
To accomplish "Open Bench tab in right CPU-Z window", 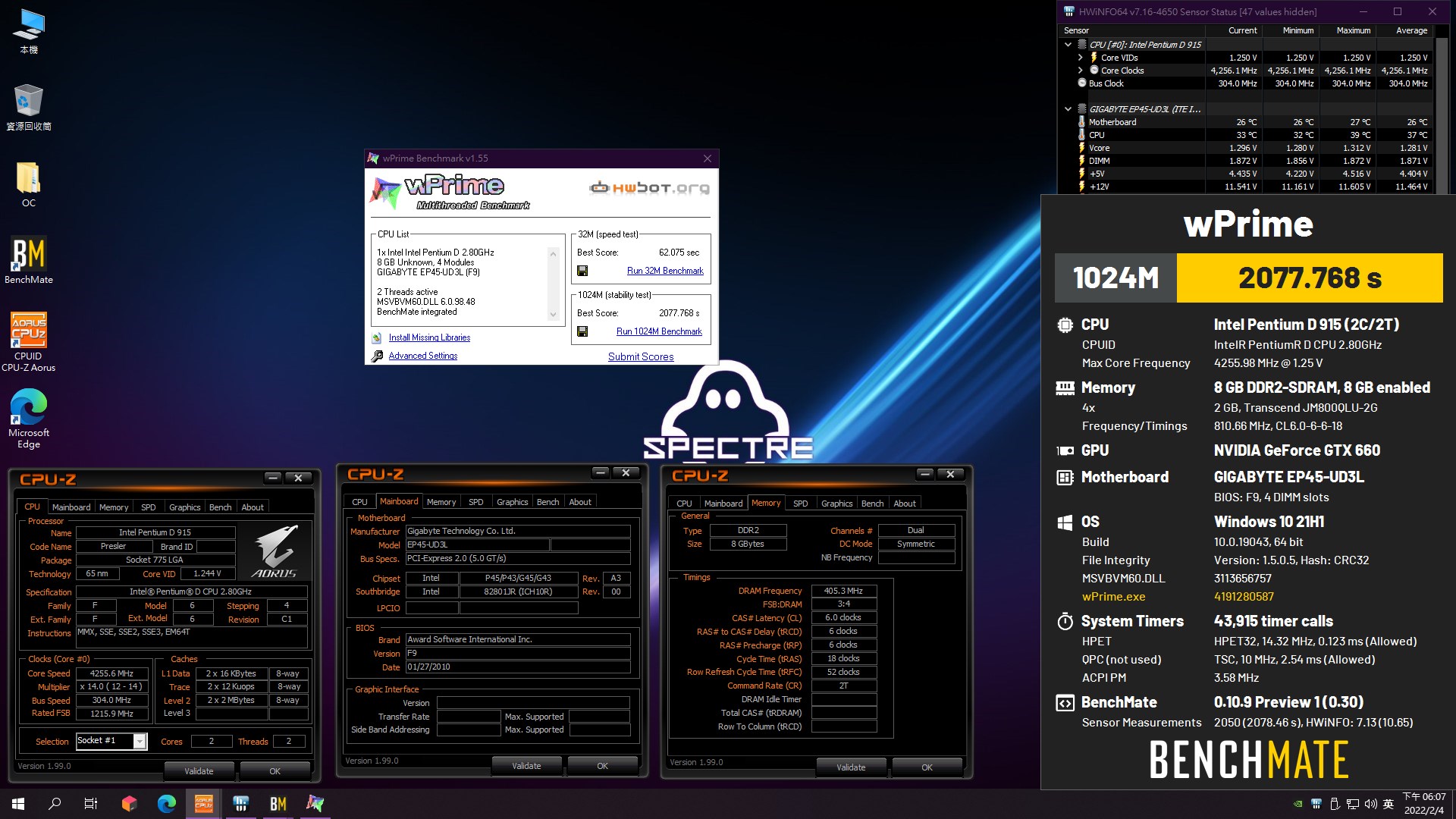I will tap(872, 504).
